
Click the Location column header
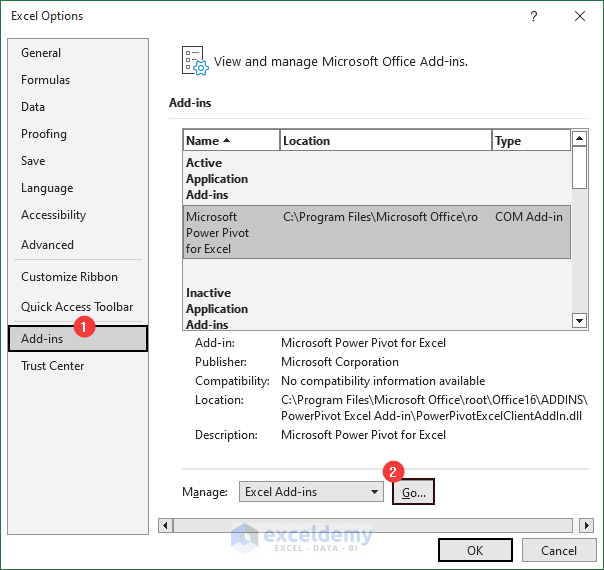tap(385, 141)
